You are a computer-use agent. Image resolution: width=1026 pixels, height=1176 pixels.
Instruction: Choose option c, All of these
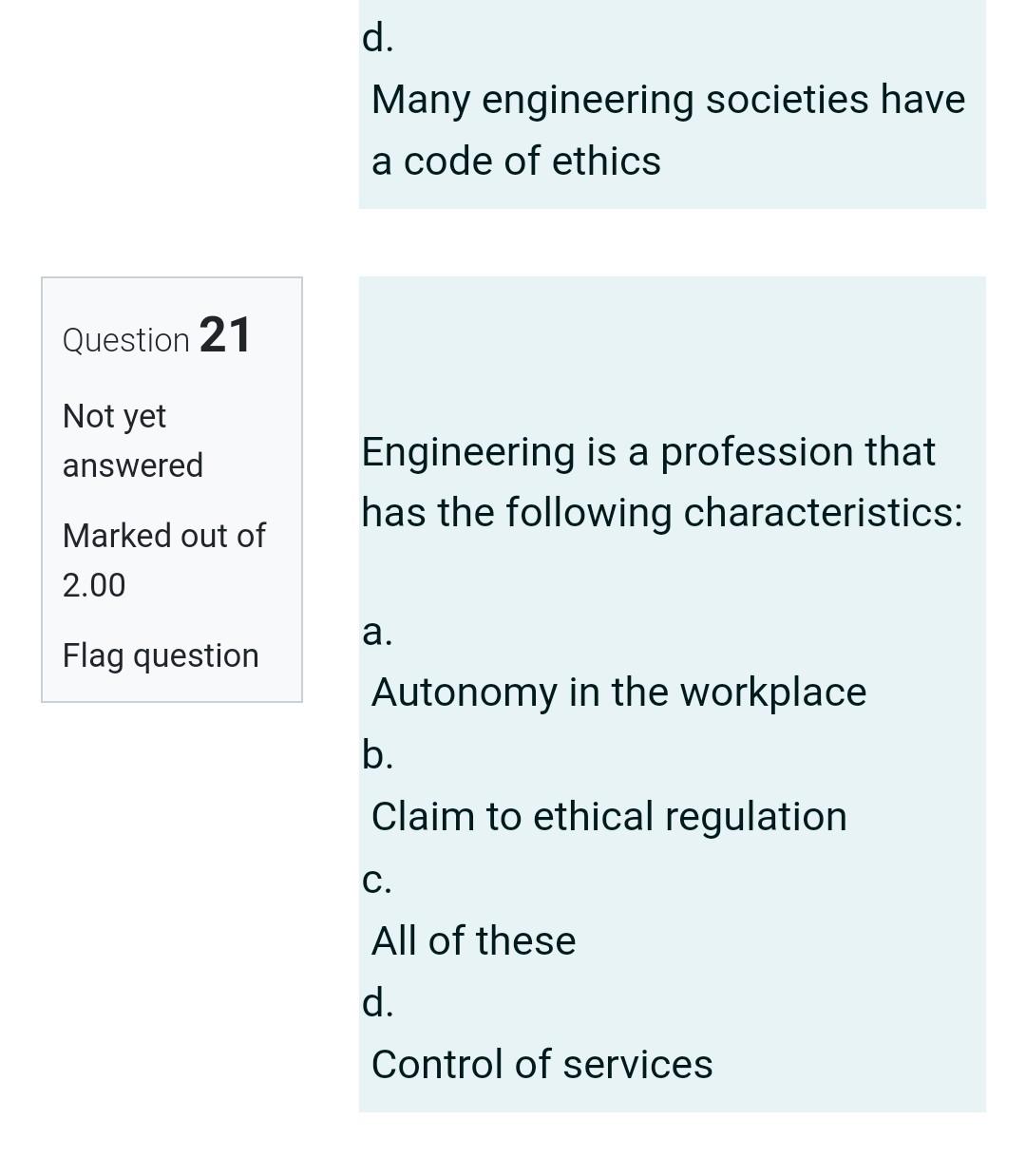pyautogui.click(x=472, y=939)
